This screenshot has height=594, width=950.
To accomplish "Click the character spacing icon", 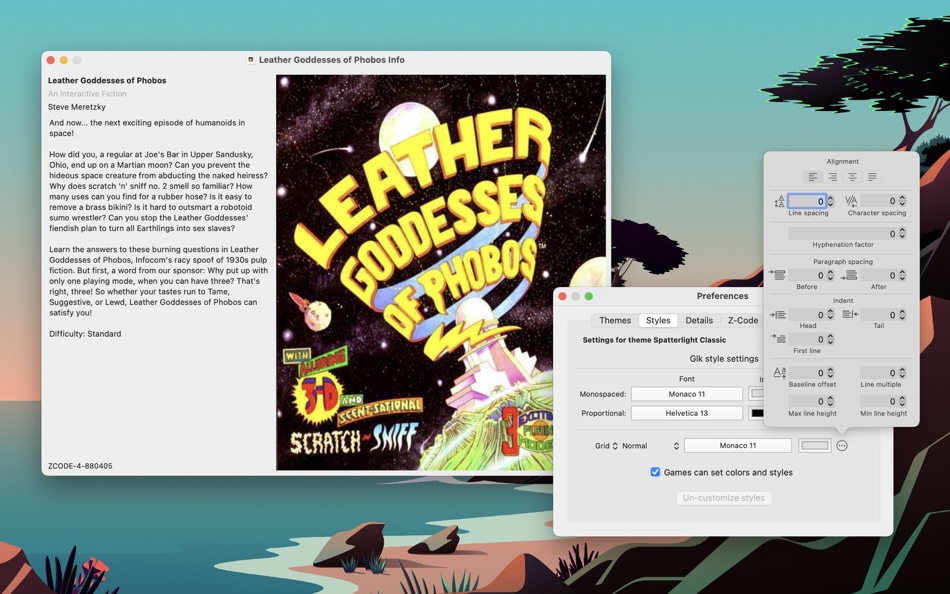I will (x=851, y=201).
